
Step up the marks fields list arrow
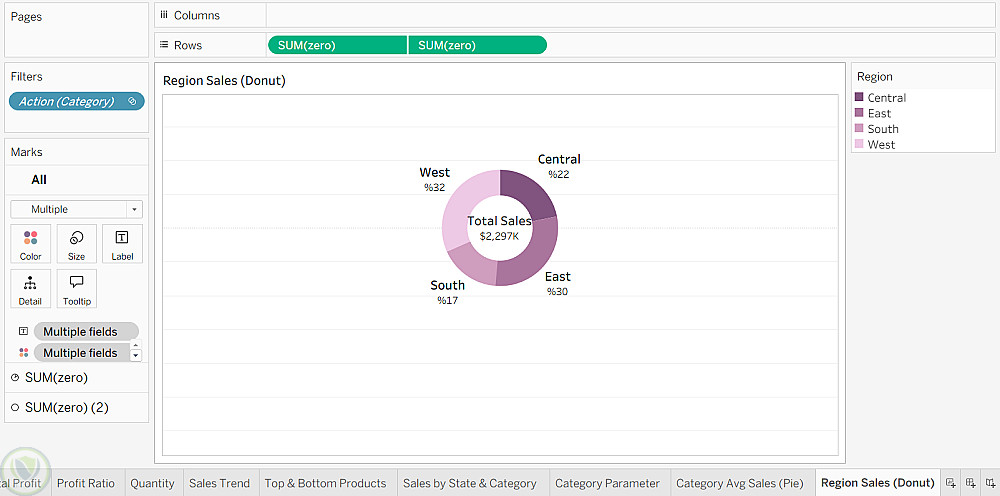(x=135, y=346)
